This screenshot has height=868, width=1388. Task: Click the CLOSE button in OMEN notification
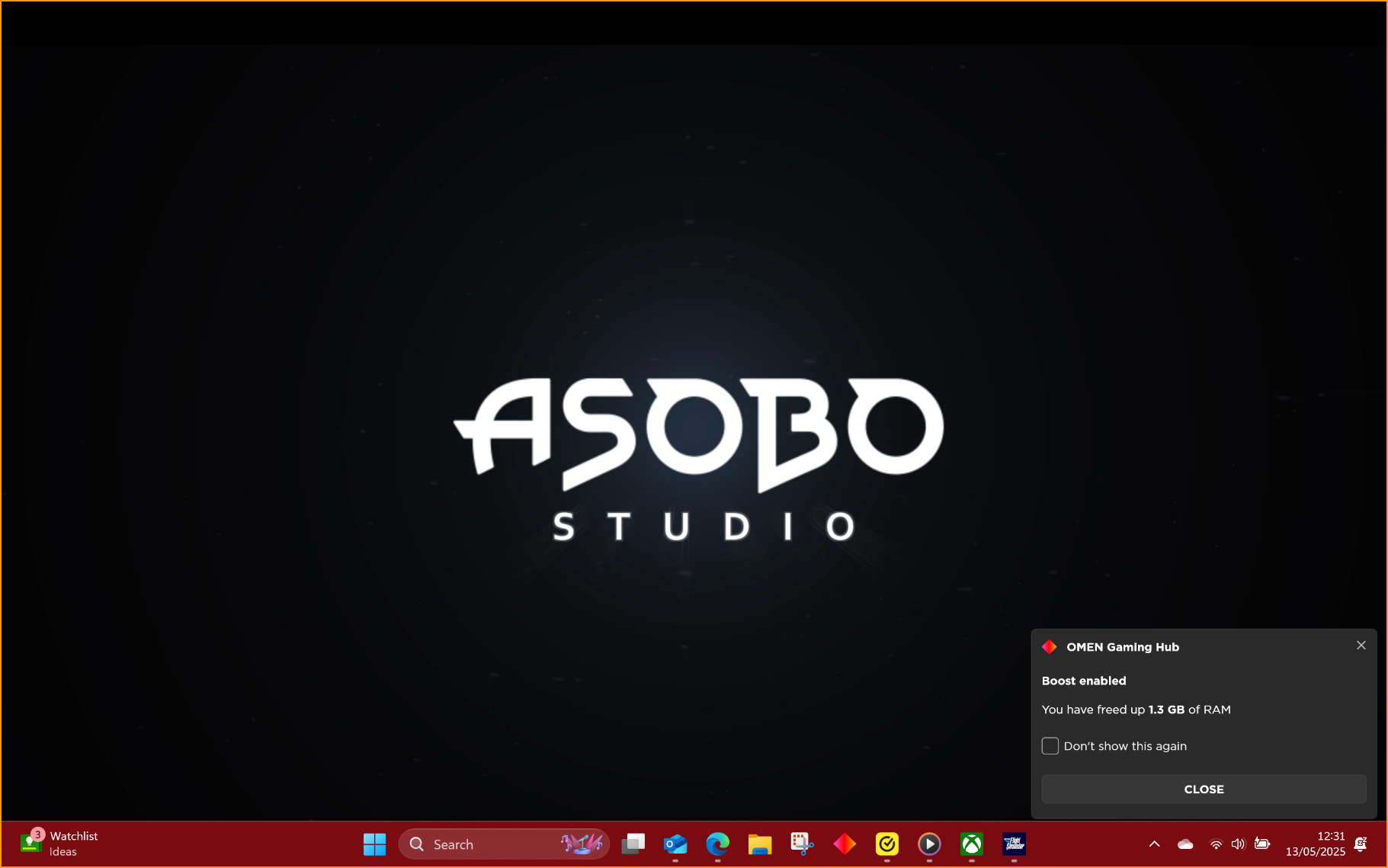pos(1204,790)
